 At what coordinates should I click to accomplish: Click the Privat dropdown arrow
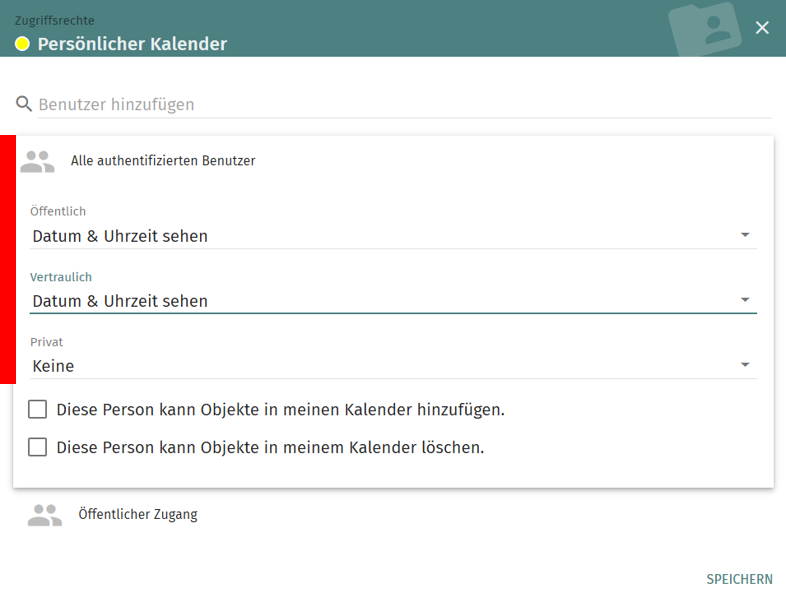point(745,365)
